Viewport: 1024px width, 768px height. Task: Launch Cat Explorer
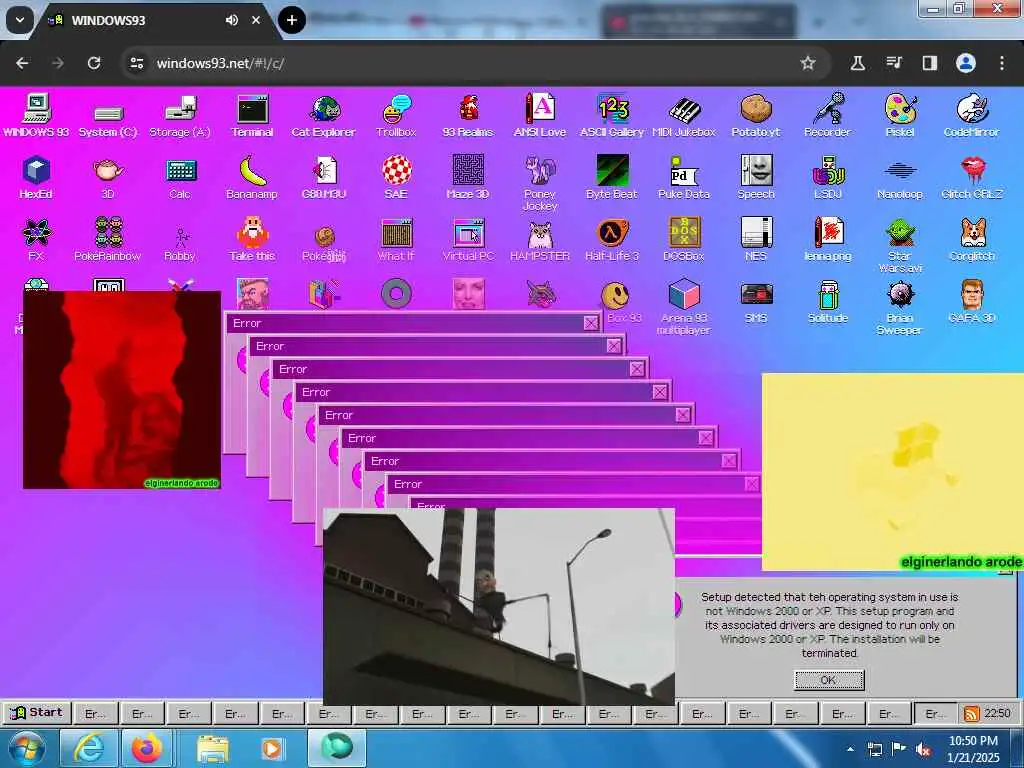(324, 116)
